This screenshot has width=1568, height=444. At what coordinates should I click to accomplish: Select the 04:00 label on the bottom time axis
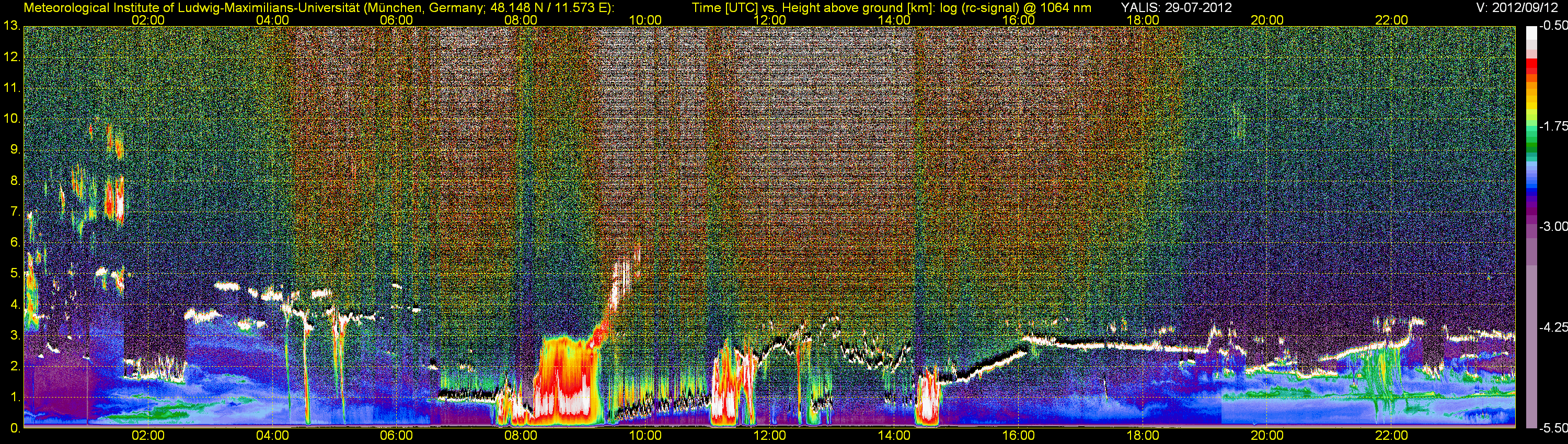(273, 436)
